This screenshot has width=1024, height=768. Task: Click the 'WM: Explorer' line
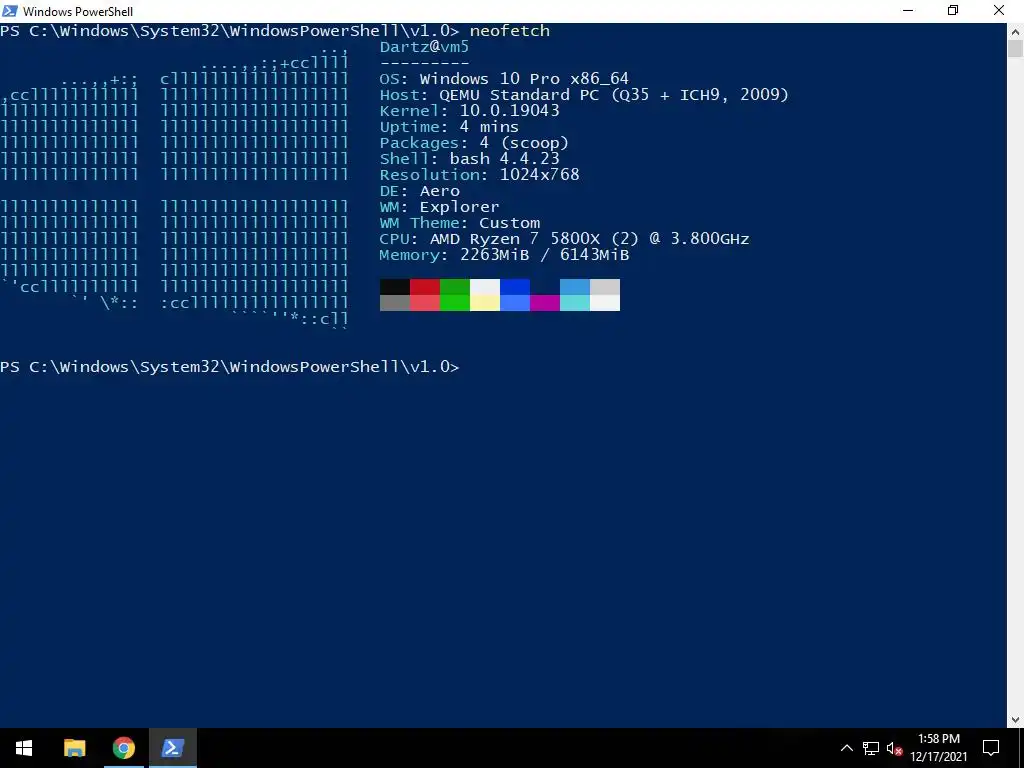pos(440,207)
